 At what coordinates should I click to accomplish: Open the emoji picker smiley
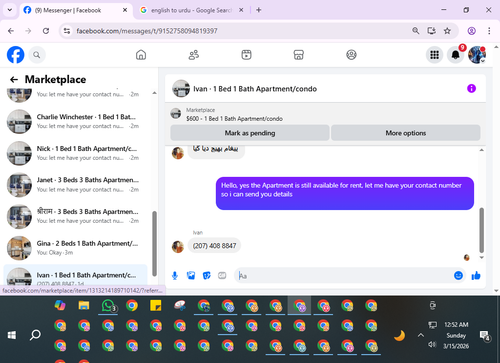[x=459, y=276]
